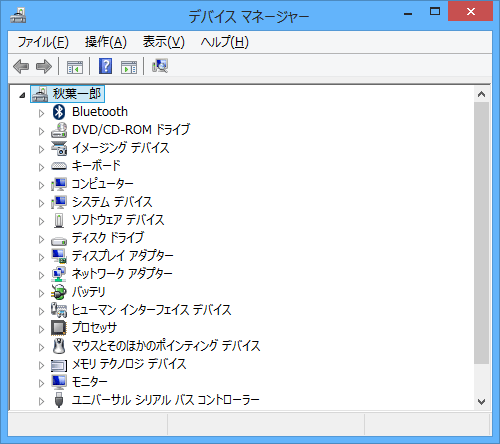This screenshot has height=444, width=500.
Task: Select the バッテリ battery icon
Action: point(59,292)
